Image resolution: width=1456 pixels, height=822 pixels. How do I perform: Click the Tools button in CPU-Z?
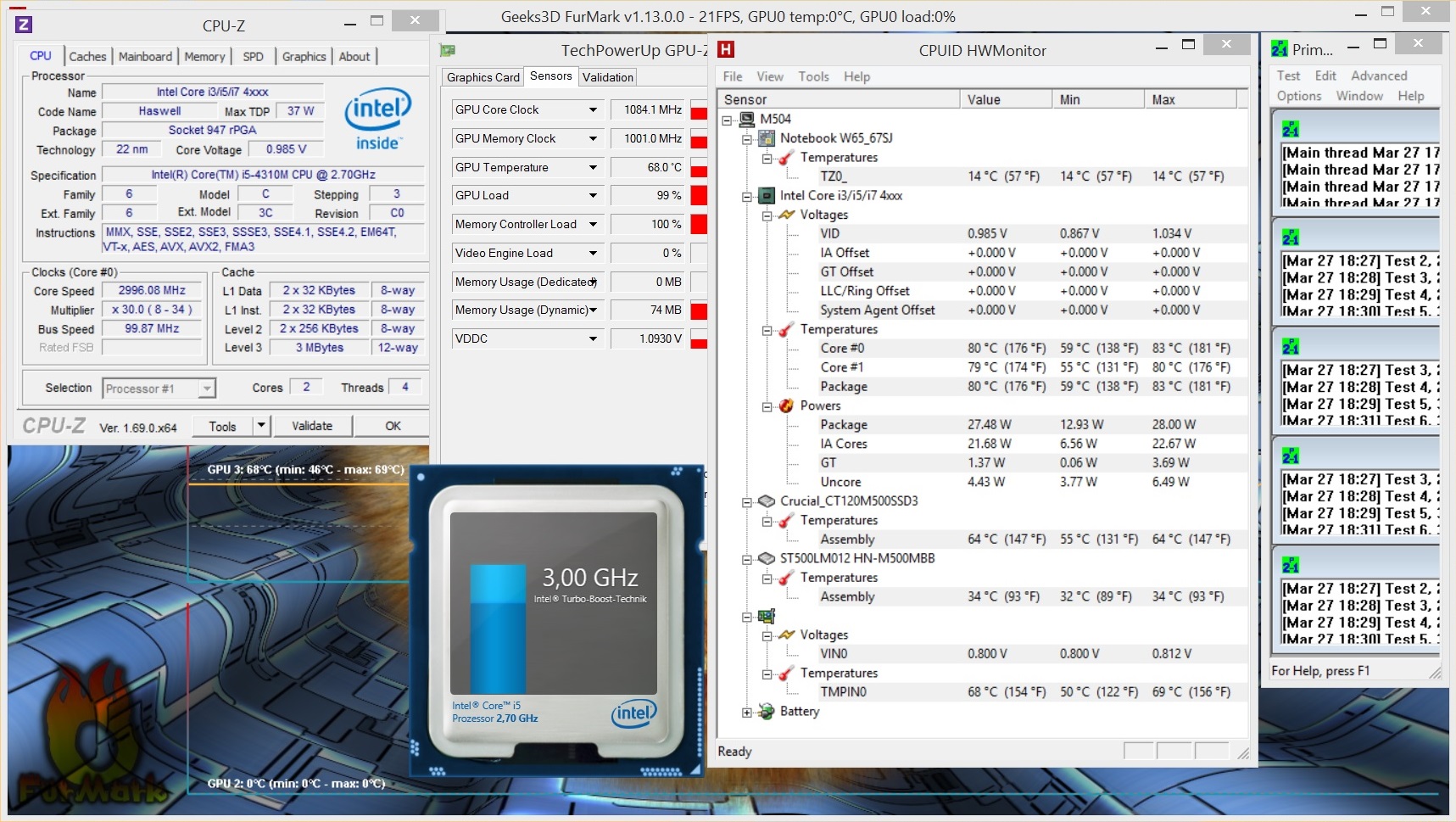click(223, 426)
